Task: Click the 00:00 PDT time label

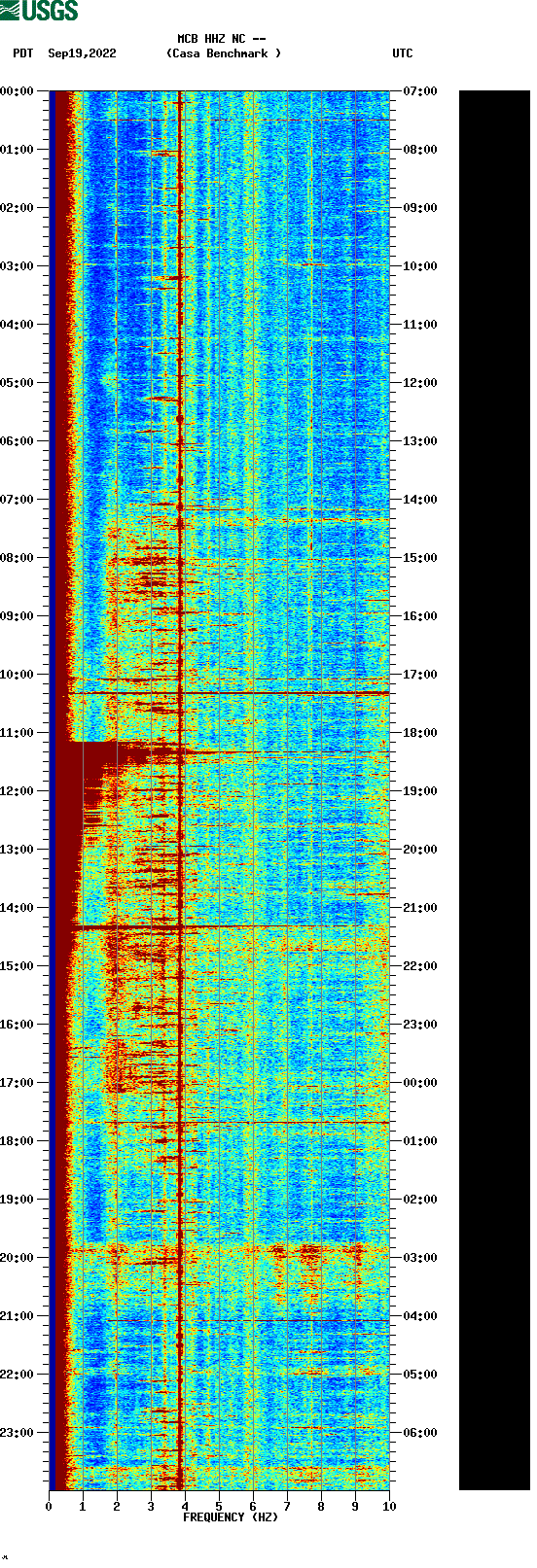Action: [x=17, y=91]
